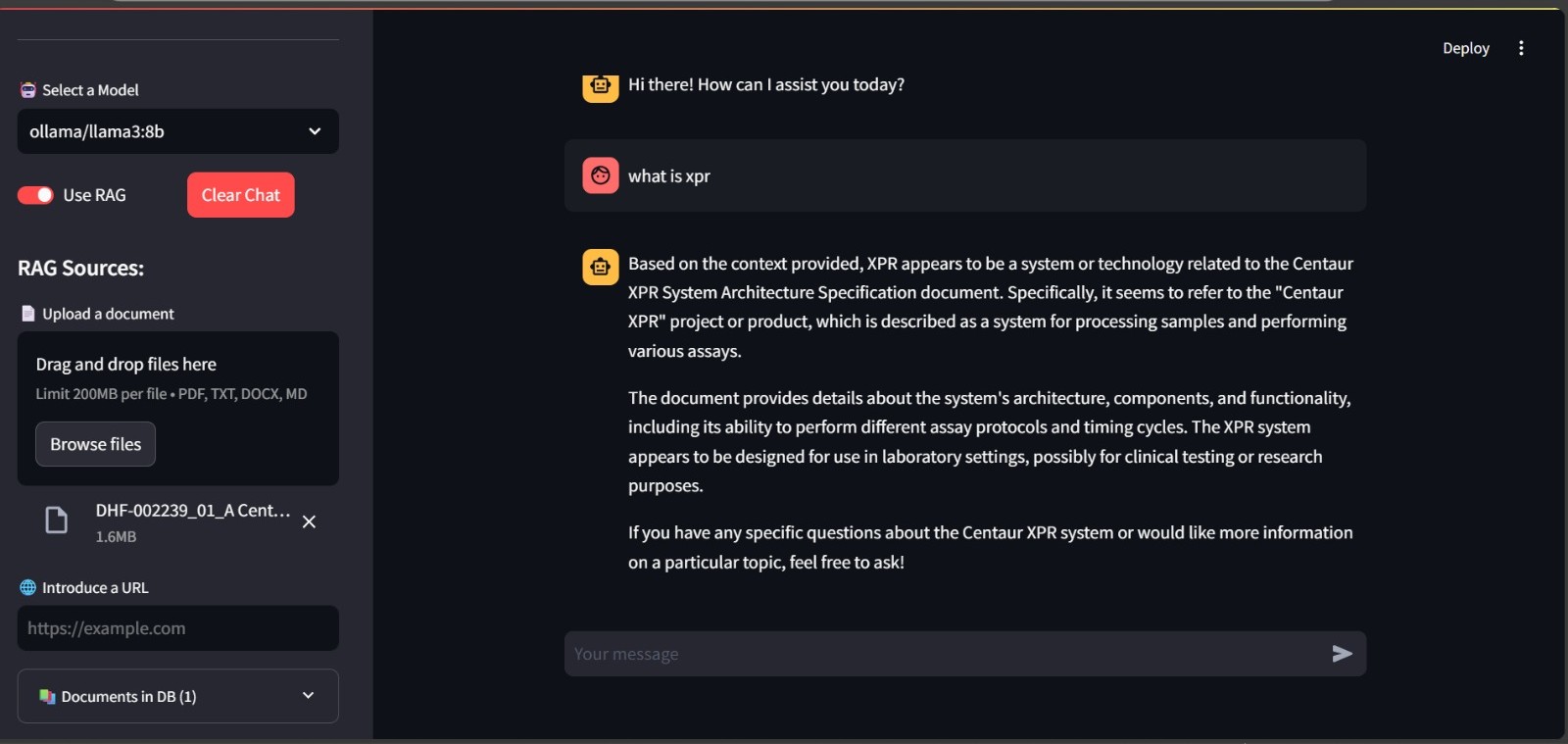This screenshot has width=1568, height=744.
Task: Click the send message arrow icon
Action: click(x=1342, y=654)
